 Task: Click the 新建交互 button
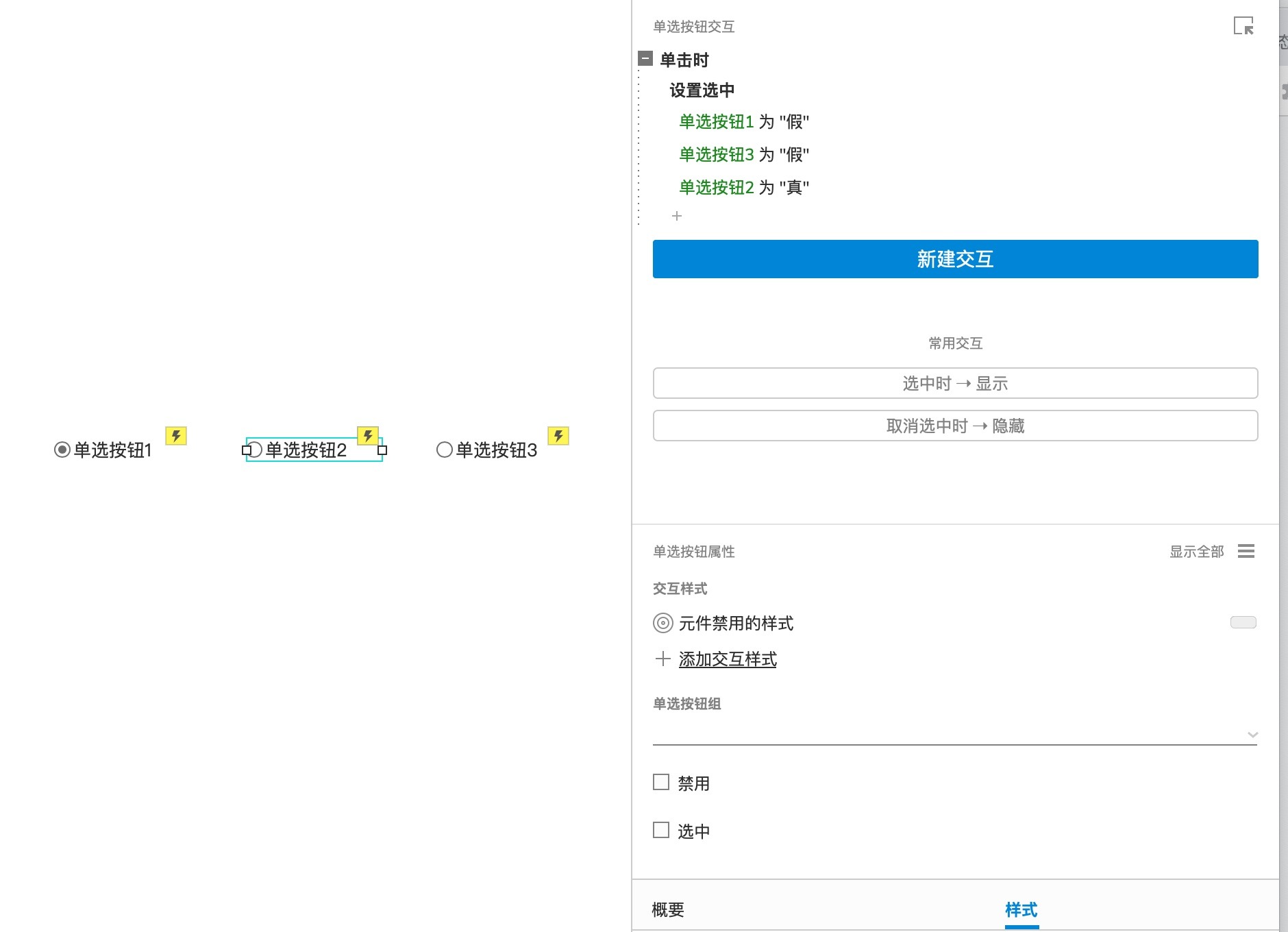click(x=955, y=259)
